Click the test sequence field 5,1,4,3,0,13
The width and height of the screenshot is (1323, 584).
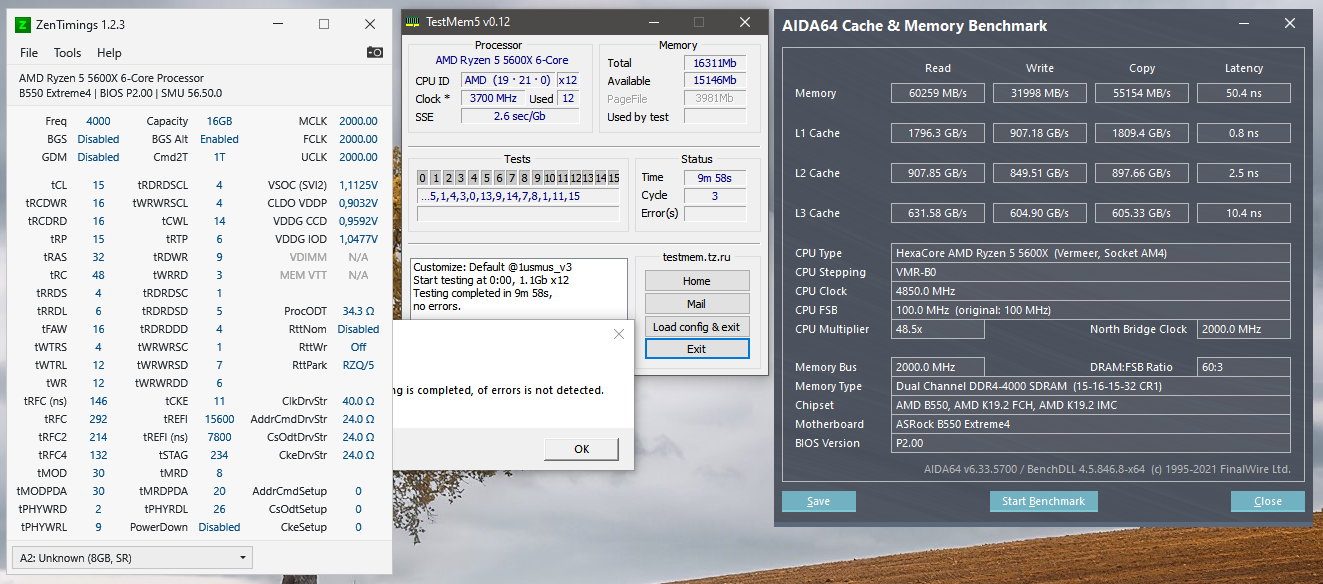click(x=518, y=196)
